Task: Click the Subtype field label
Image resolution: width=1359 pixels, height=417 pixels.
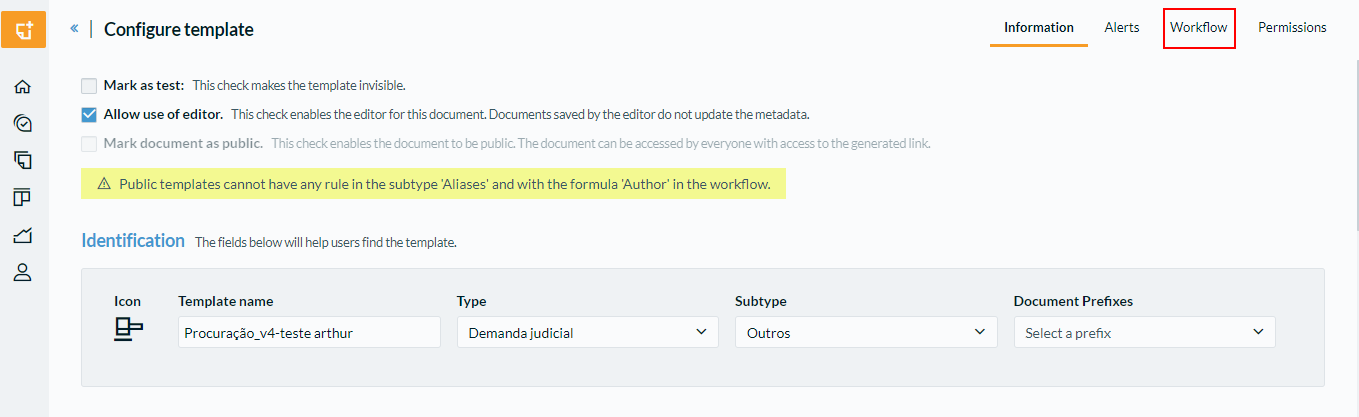Action: click(759, 301)
